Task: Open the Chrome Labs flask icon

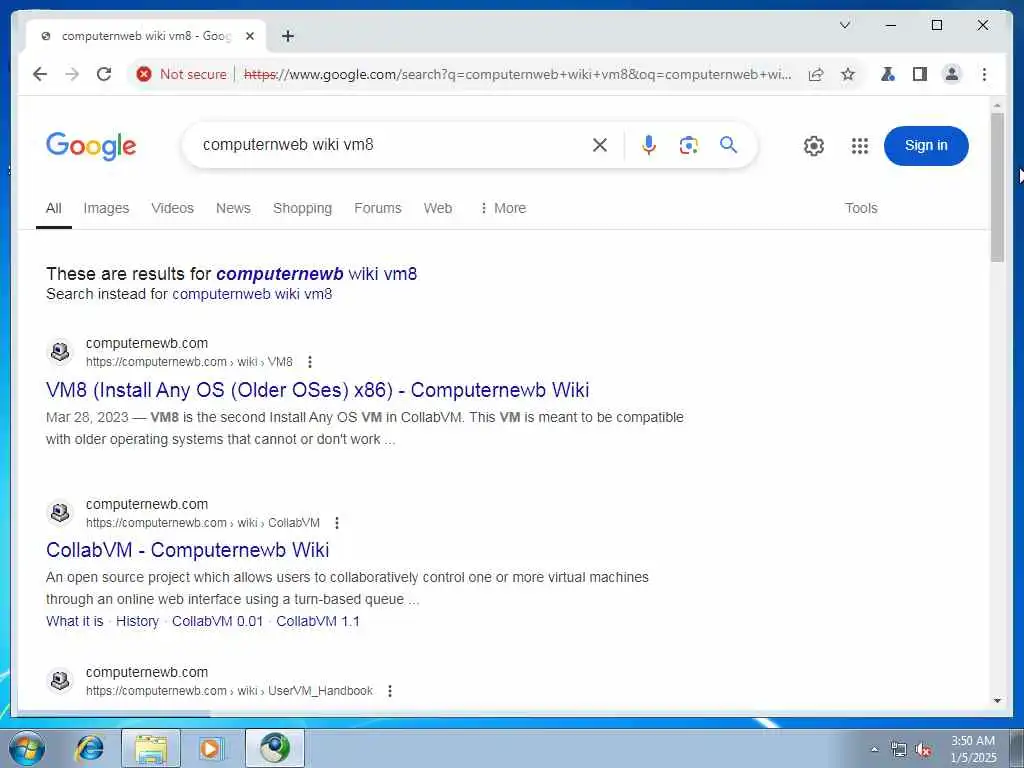Action: [888, 74]
